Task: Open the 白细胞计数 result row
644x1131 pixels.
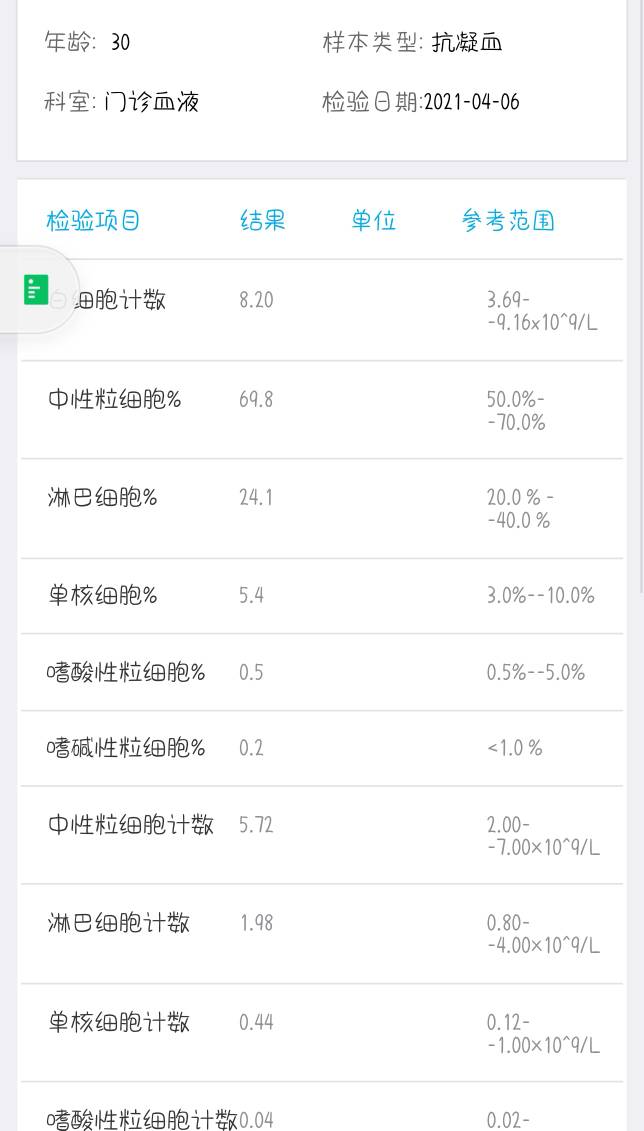Action: (x=322, y=310)
